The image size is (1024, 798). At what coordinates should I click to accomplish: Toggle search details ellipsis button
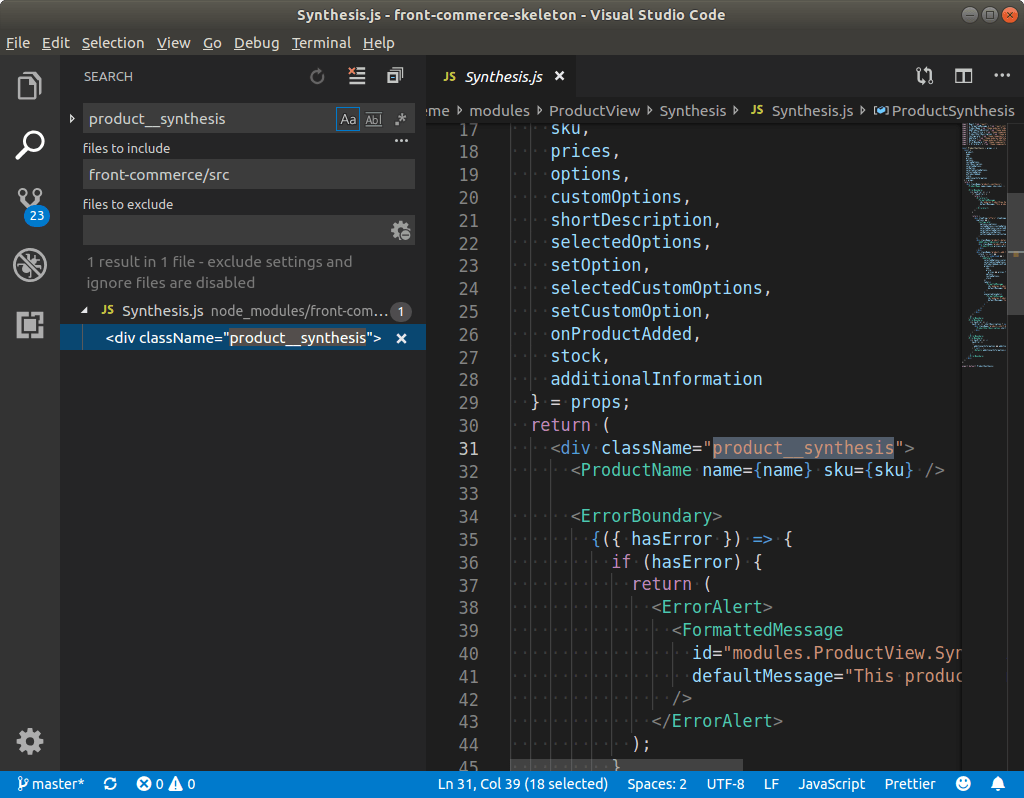[x=401, y=140]
